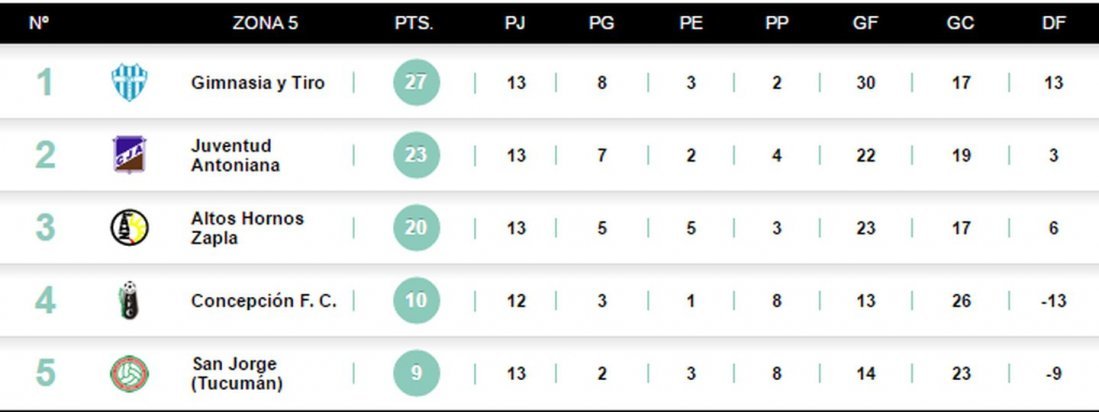Click the DF column header
The width and height of the screenshot is (1099, 412).
(x=1053, y=23)
